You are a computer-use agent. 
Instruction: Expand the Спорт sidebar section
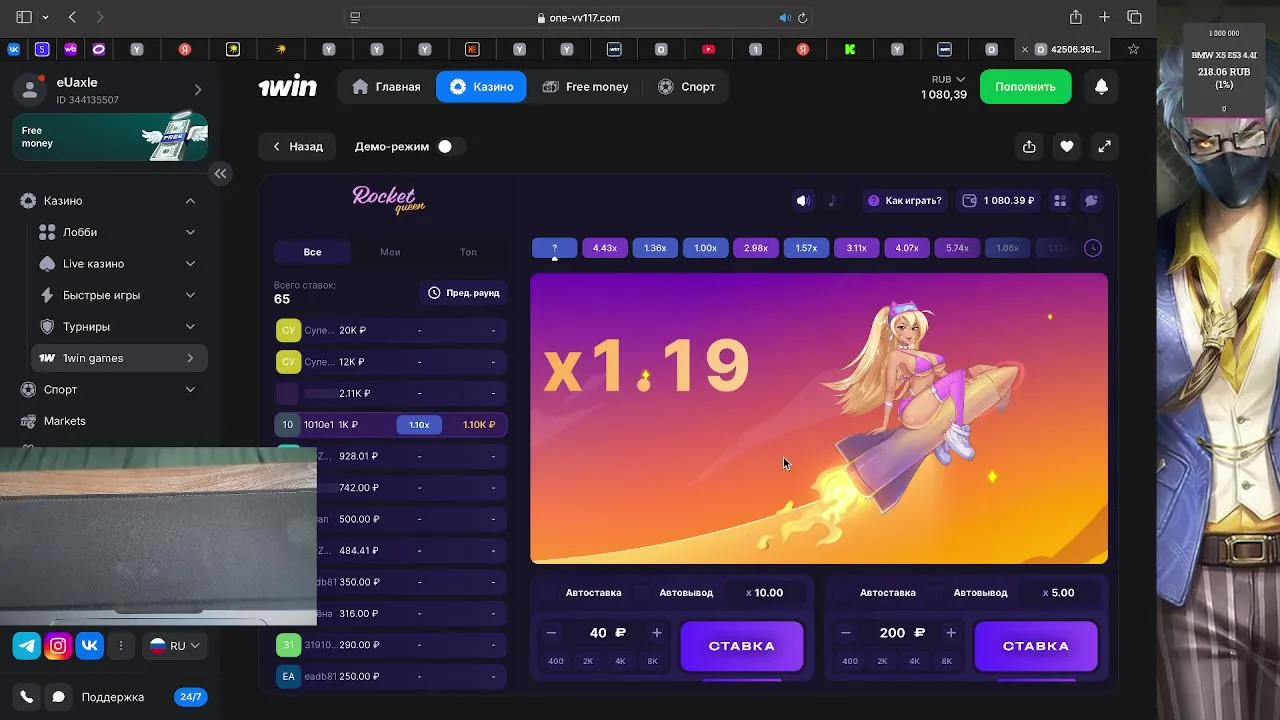(x=190, y=389)
